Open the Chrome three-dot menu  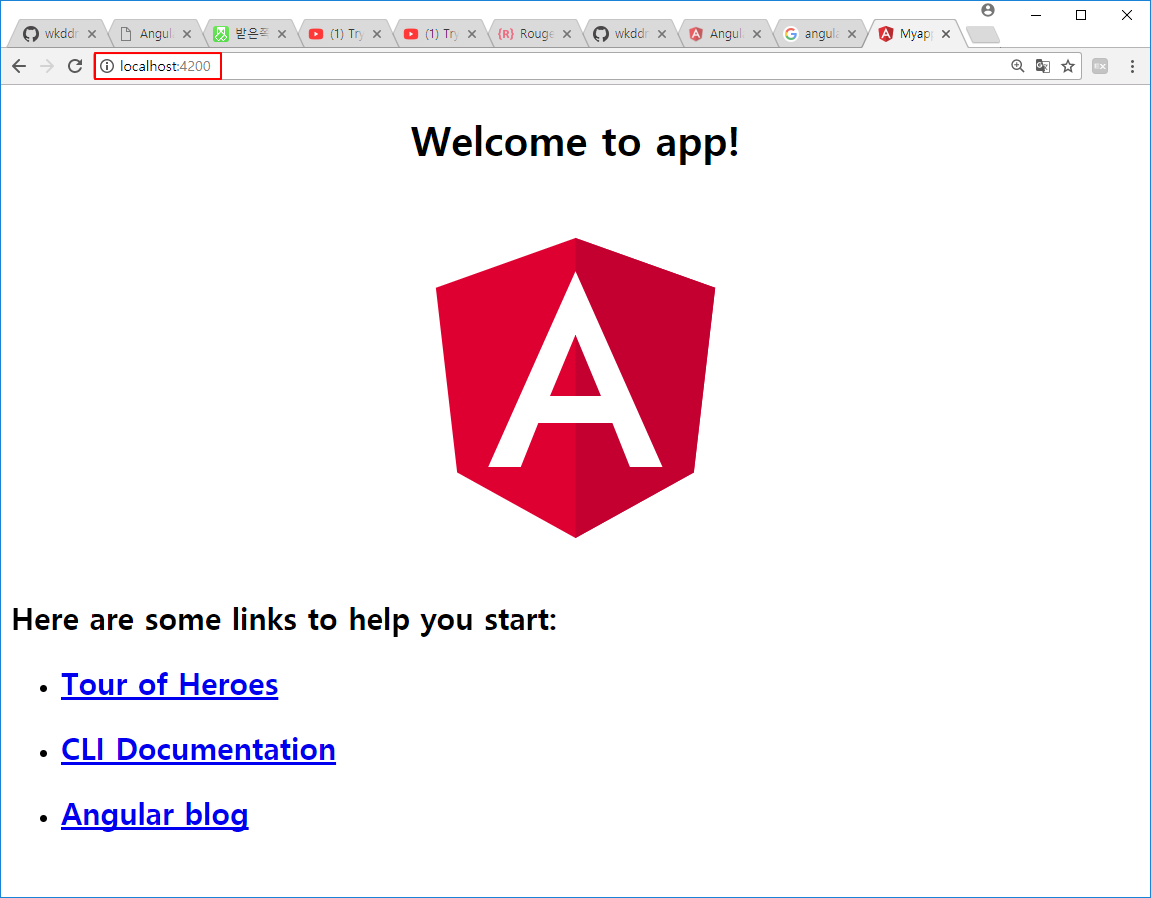tap(1133, 66)
